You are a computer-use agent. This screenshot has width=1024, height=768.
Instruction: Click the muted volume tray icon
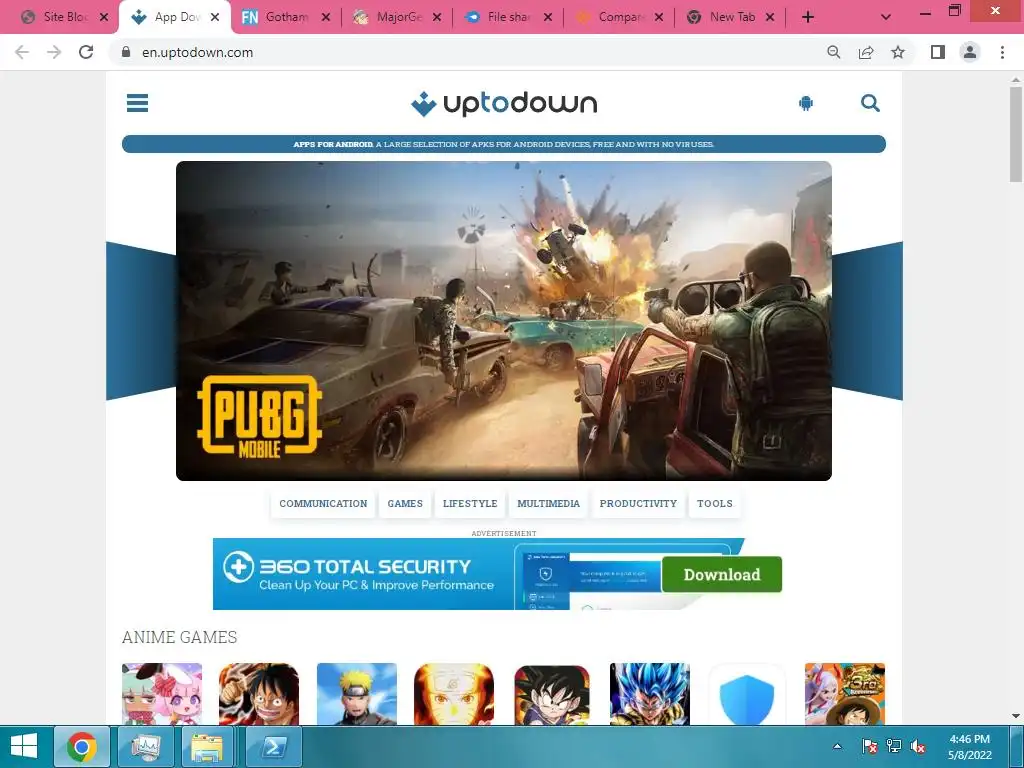(918, 746)
